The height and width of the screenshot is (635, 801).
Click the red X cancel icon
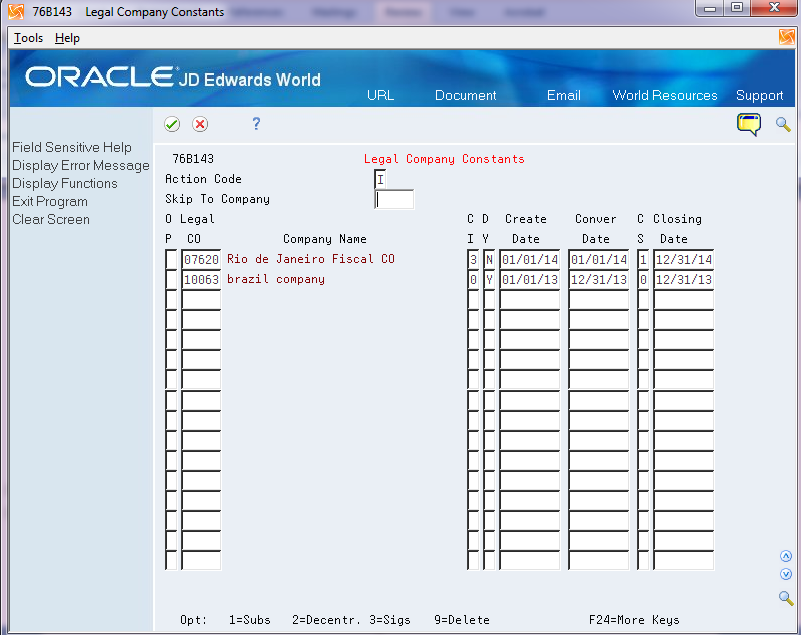pyautogui.click(x=200, y=124)
